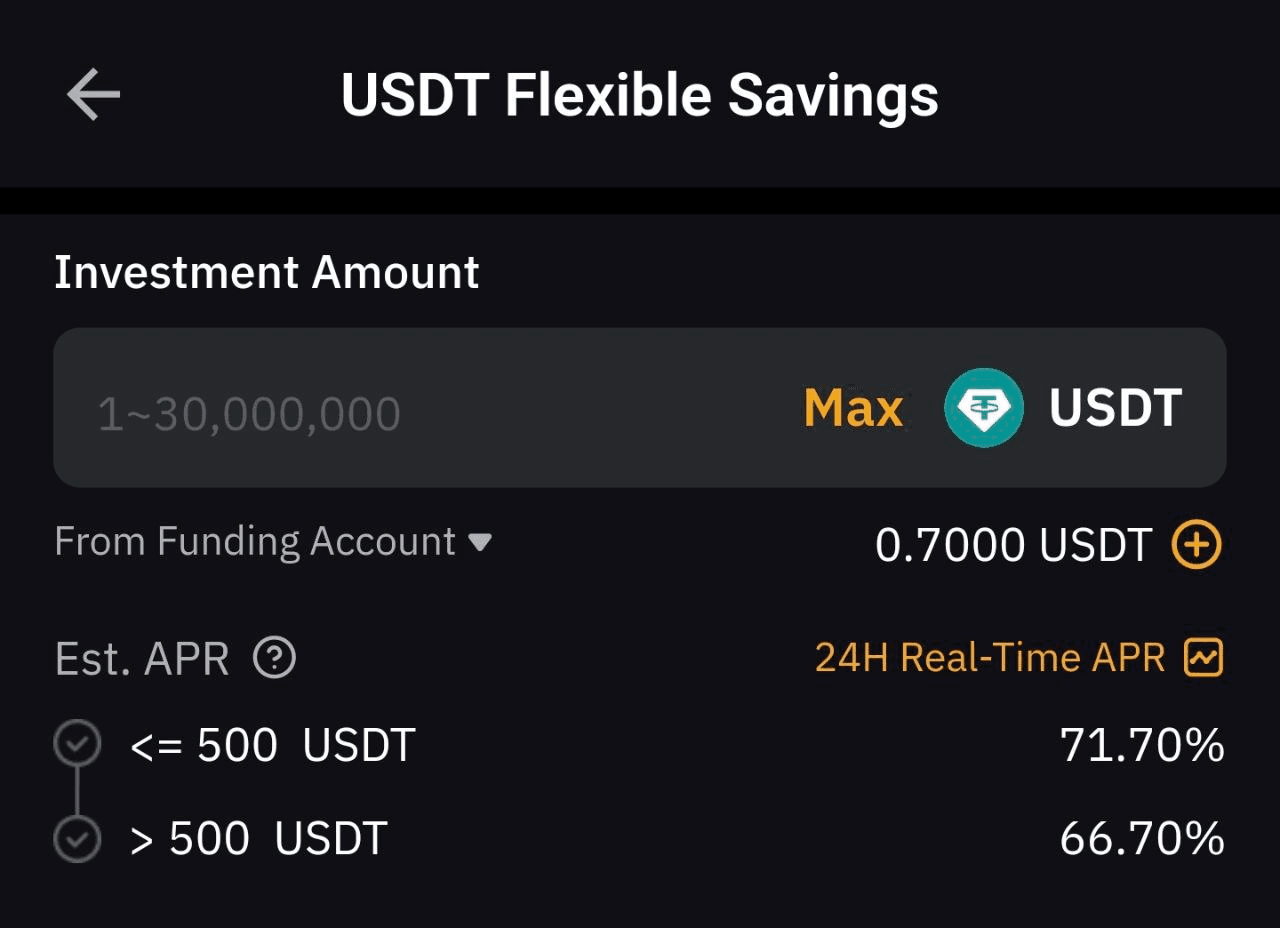Tap the Max button
The image size is (1280, 928).
[x=853, y=408]
